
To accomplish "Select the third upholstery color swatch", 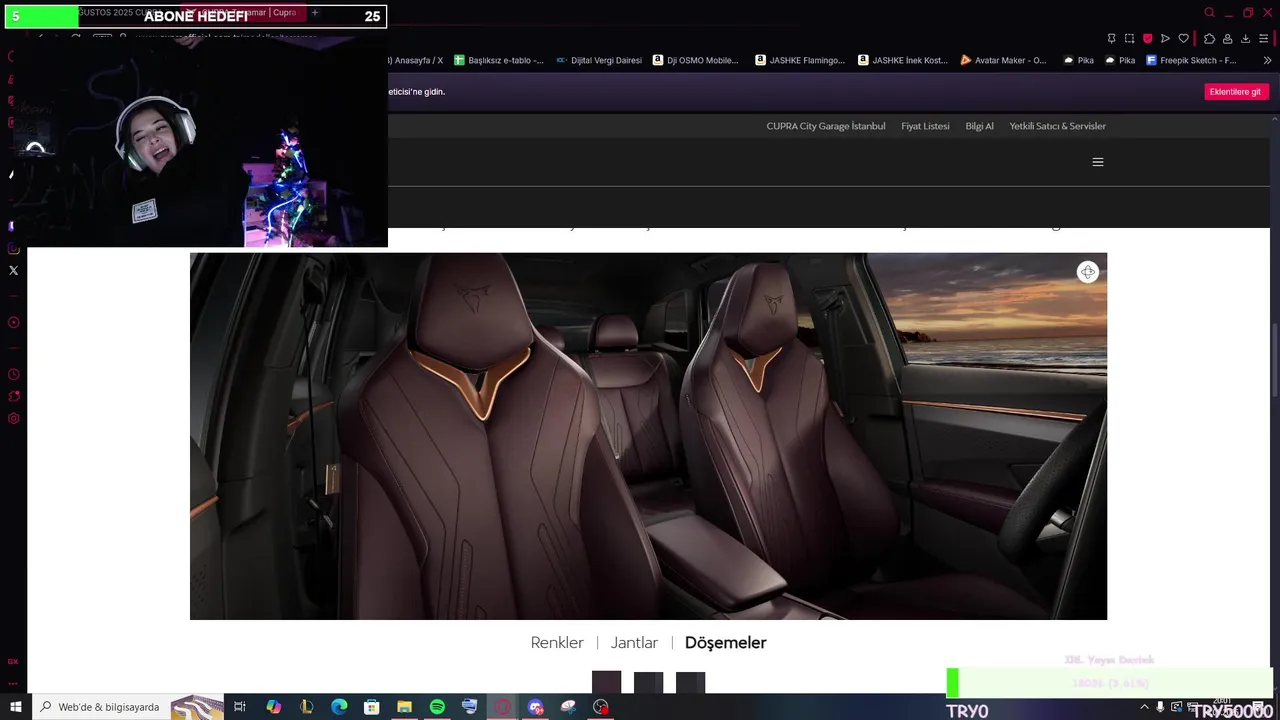I will [x=690, y=682].
